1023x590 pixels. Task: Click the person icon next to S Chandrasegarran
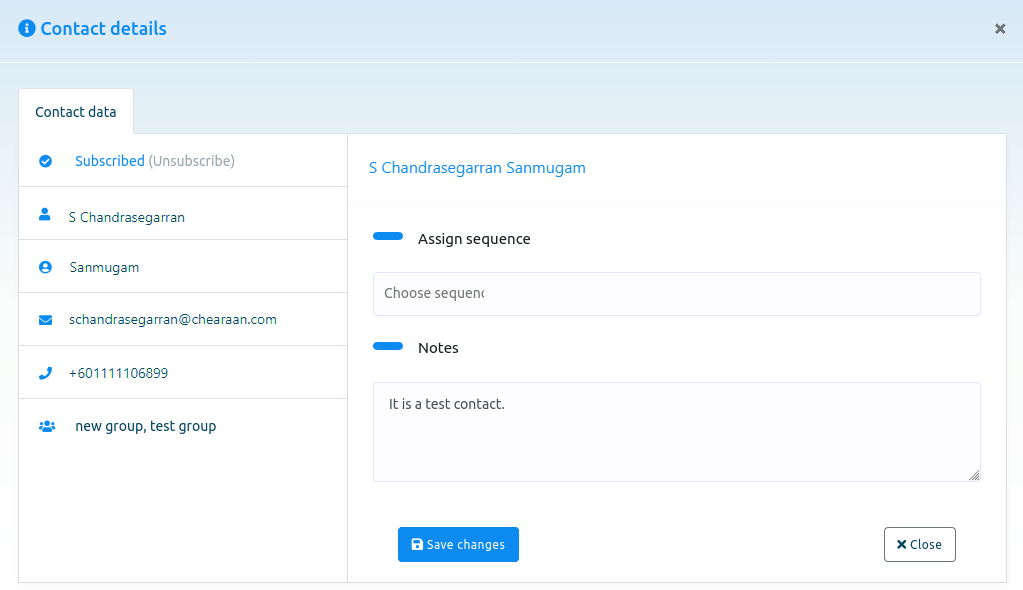44,214
